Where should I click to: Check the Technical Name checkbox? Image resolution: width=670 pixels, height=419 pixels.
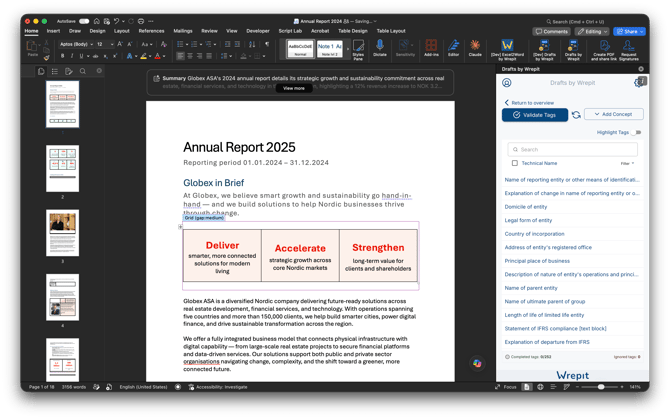pos(515,163)
